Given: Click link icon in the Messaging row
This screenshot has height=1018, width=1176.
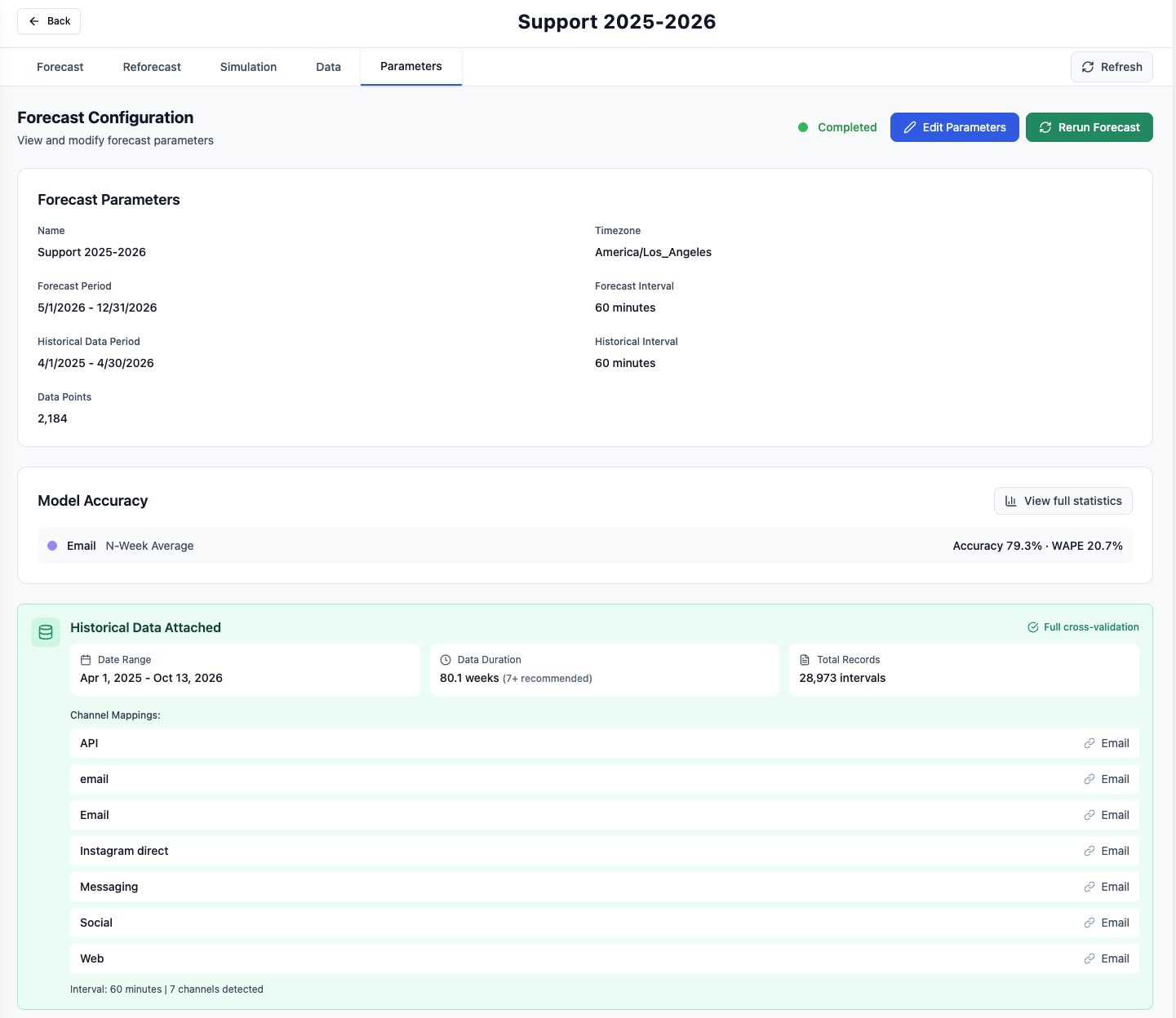Looking at the screenshot, I should tap(1089, 887).
